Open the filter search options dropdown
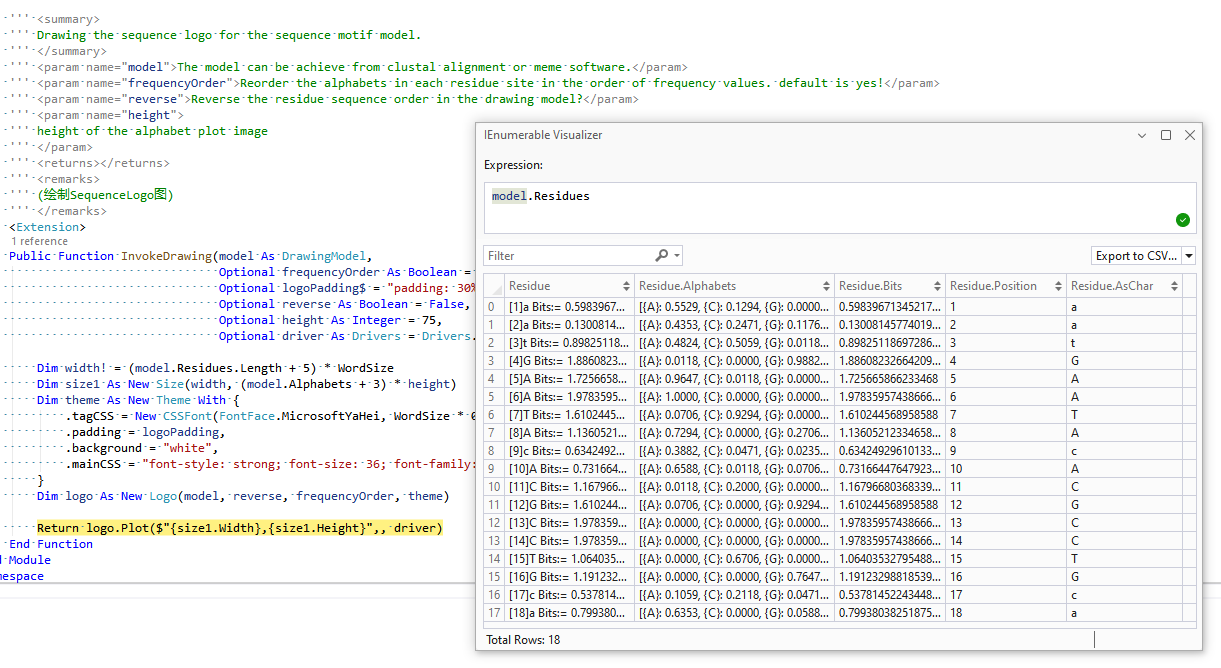 point(676,256)
